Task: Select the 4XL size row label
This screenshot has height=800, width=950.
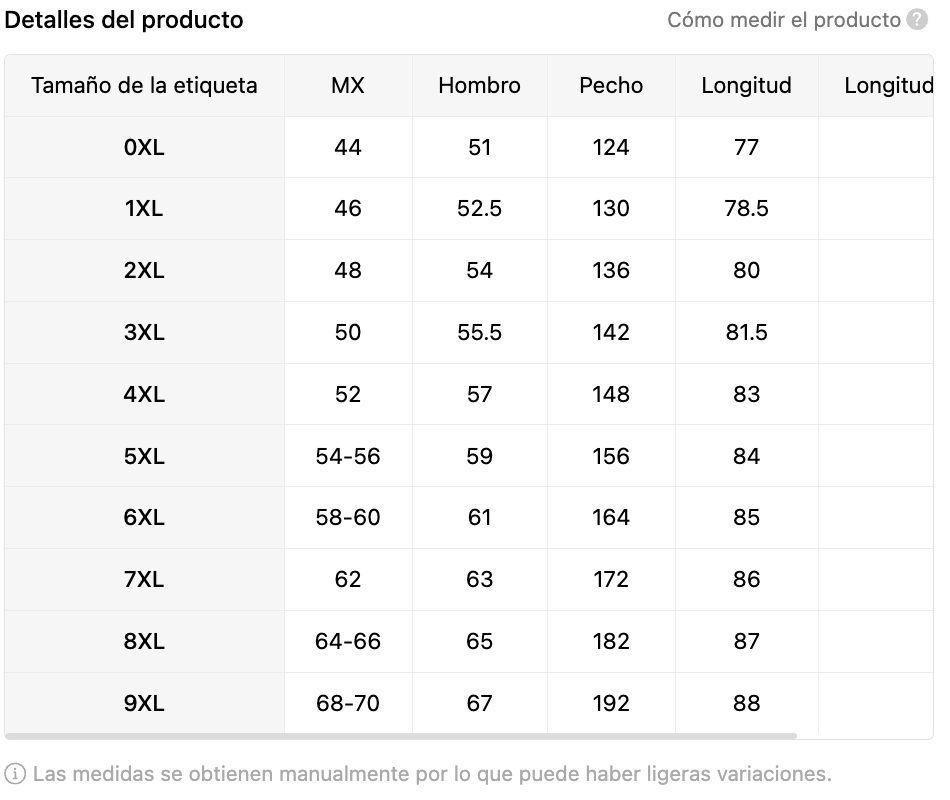Action: (x=144, y=395)
